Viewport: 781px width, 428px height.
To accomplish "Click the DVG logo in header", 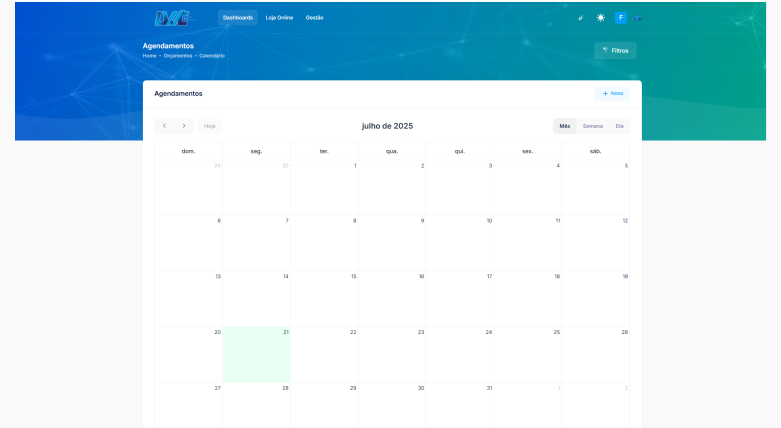I will pos(174,18).
